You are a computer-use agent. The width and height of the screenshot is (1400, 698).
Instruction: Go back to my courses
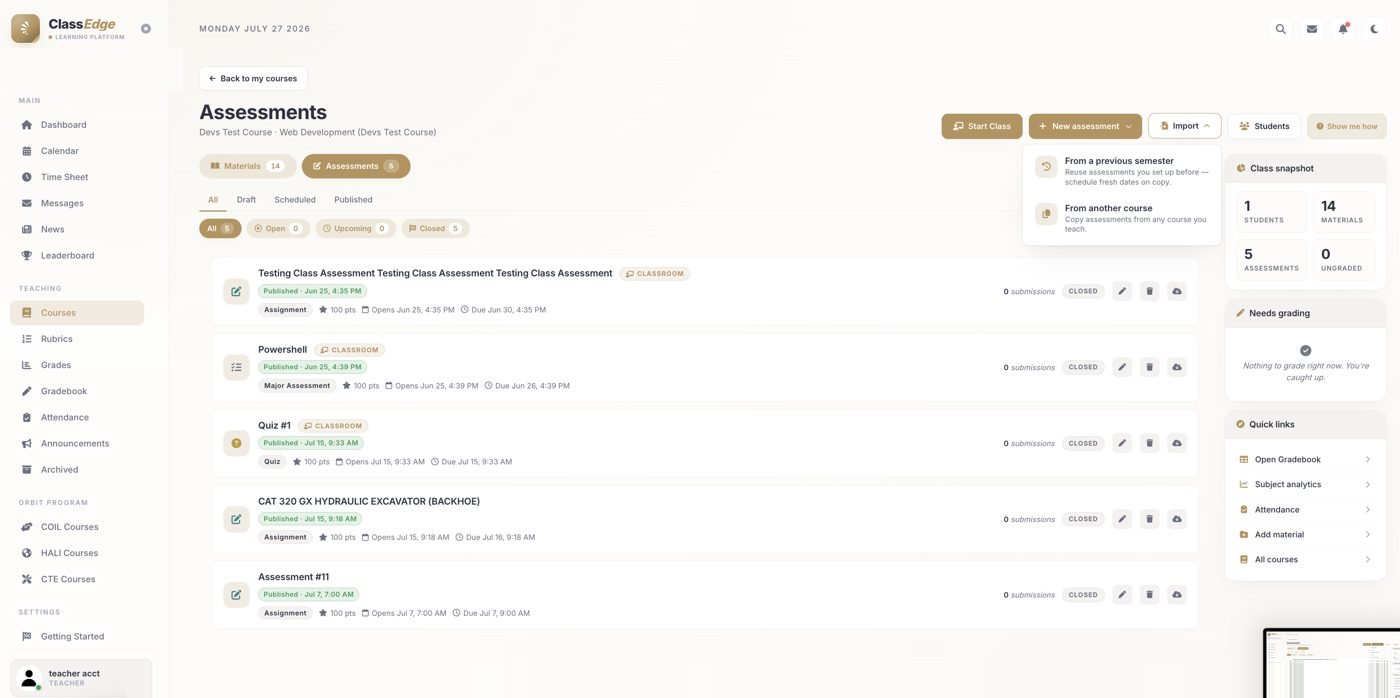253,78
